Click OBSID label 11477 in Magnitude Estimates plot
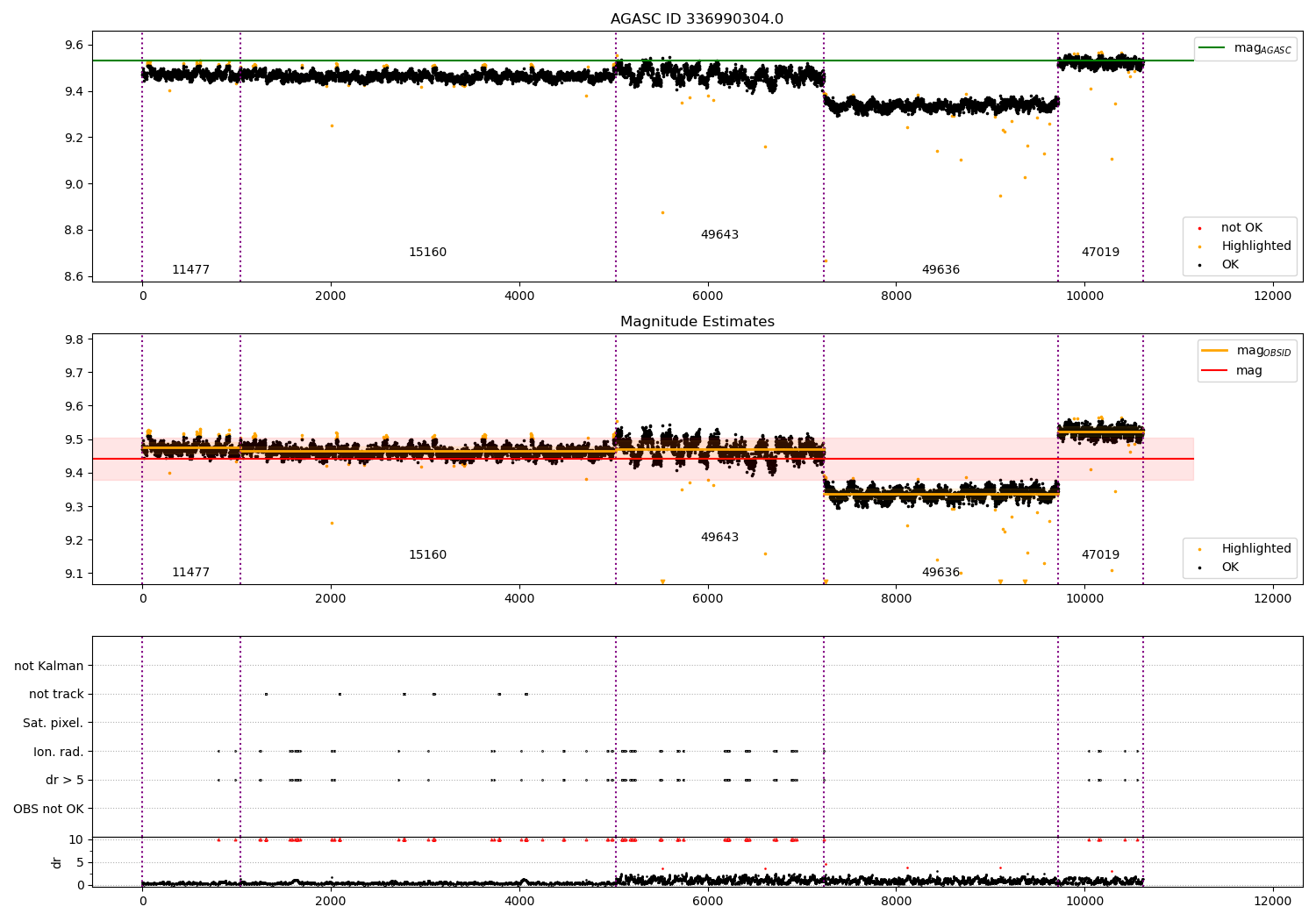The width and height of the screenshot is (1316, 921). [190, 573]
